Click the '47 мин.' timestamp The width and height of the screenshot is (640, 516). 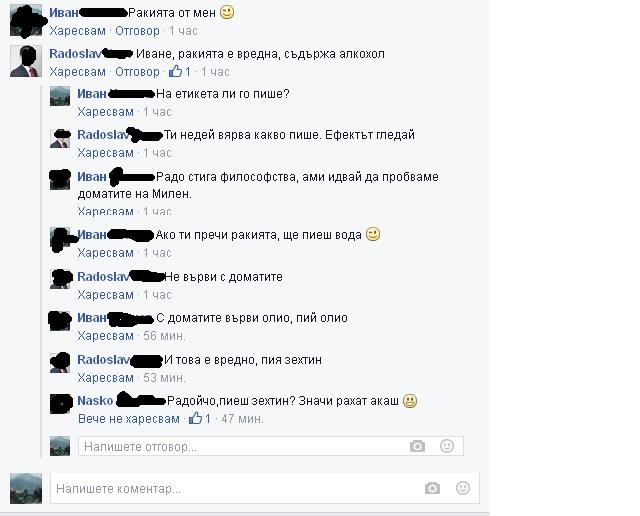pyautogui.click(x=242, y=419)
